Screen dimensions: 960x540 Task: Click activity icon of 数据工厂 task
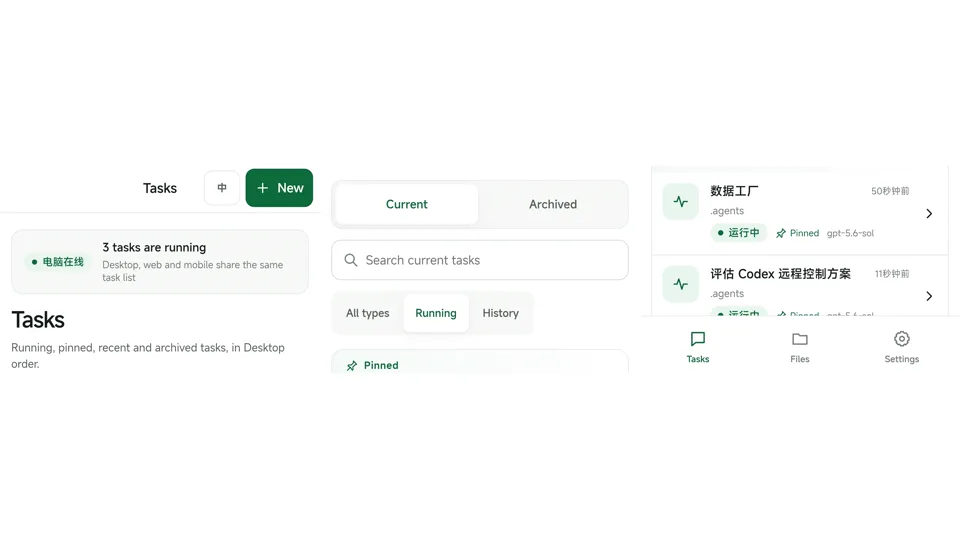pos(681,201)
